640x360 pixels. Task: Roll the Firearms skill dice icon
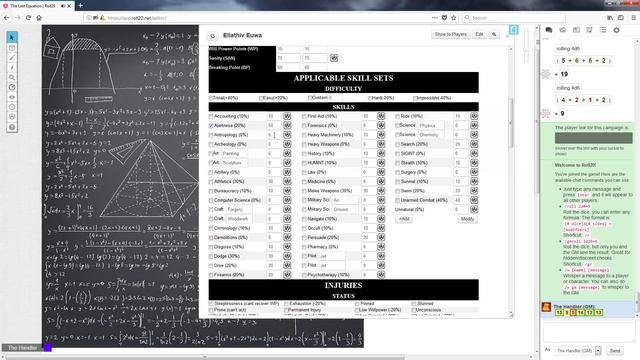click(287, 275)
